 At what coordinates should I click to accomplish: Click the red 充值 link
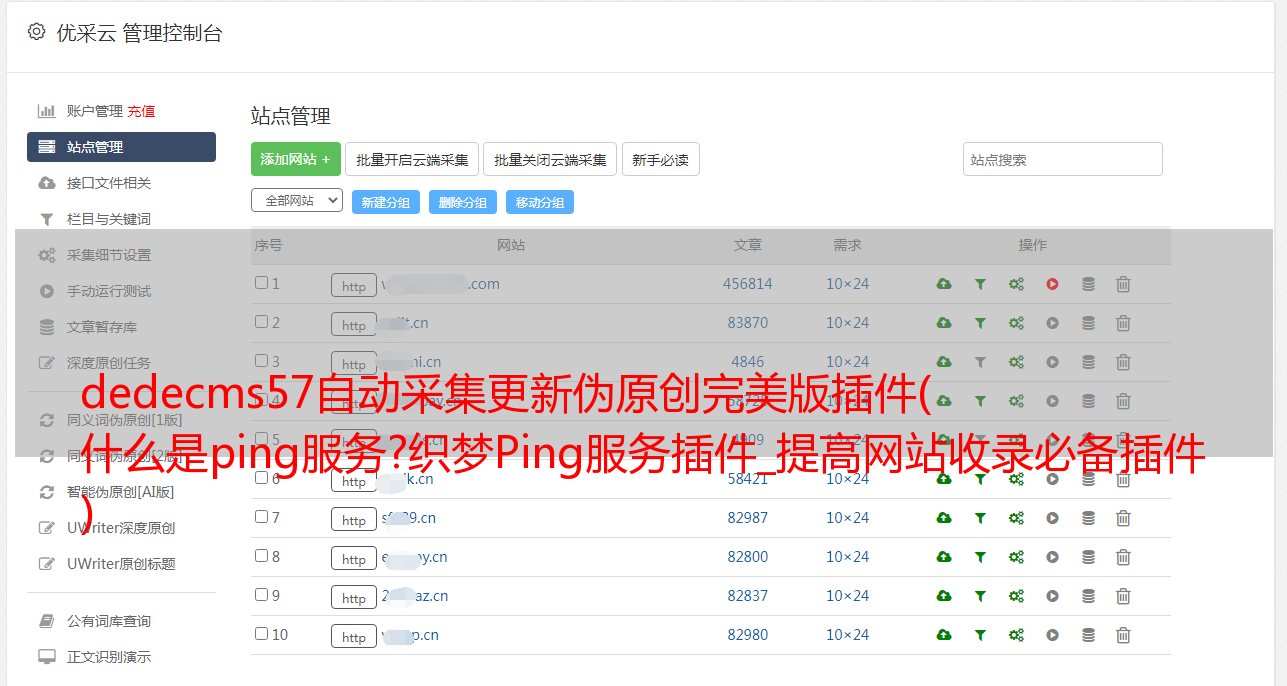[141, 111]
